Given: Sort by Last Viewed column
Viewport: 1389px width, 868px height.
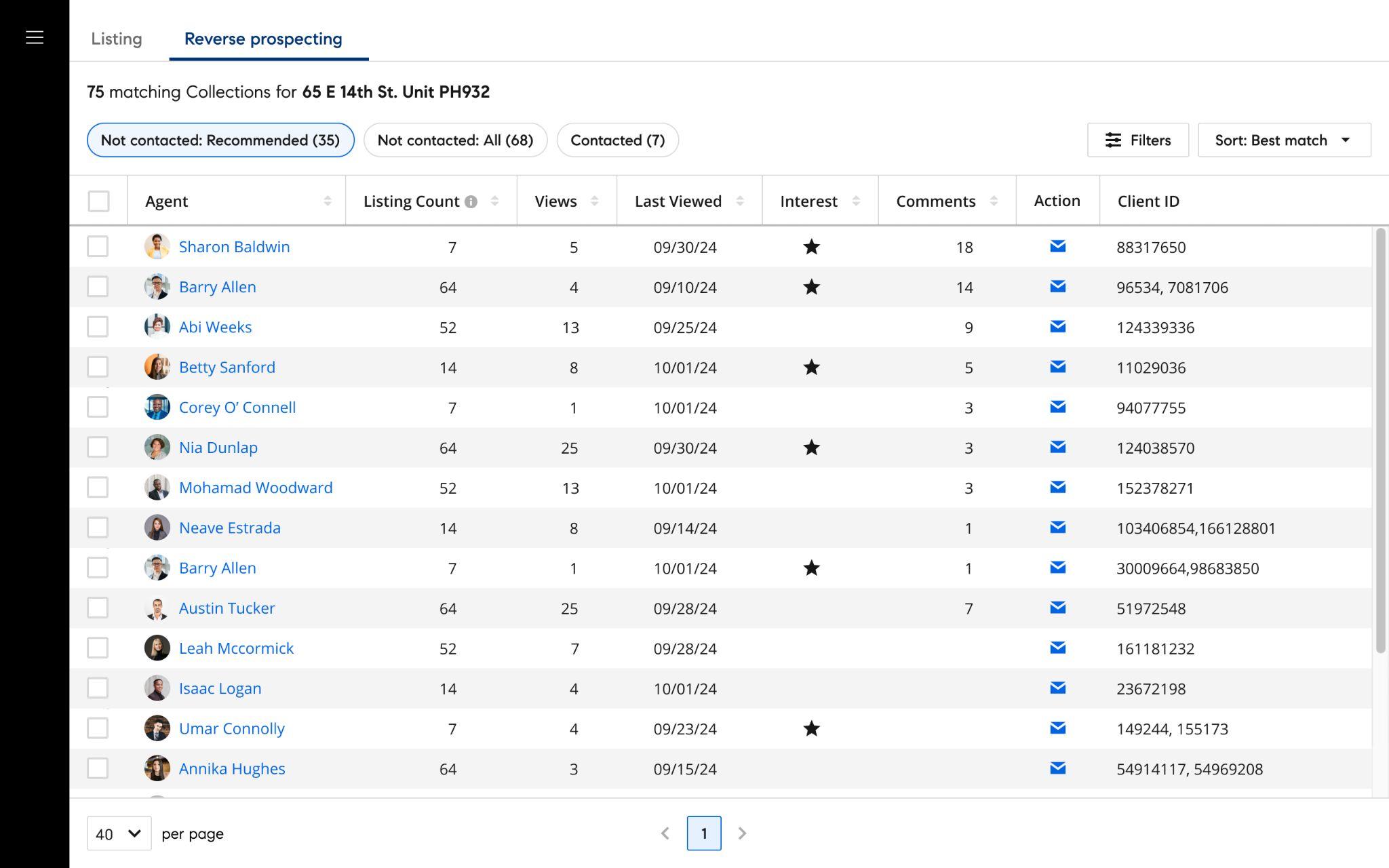Looking at the screenshot, I should [739, 201].
